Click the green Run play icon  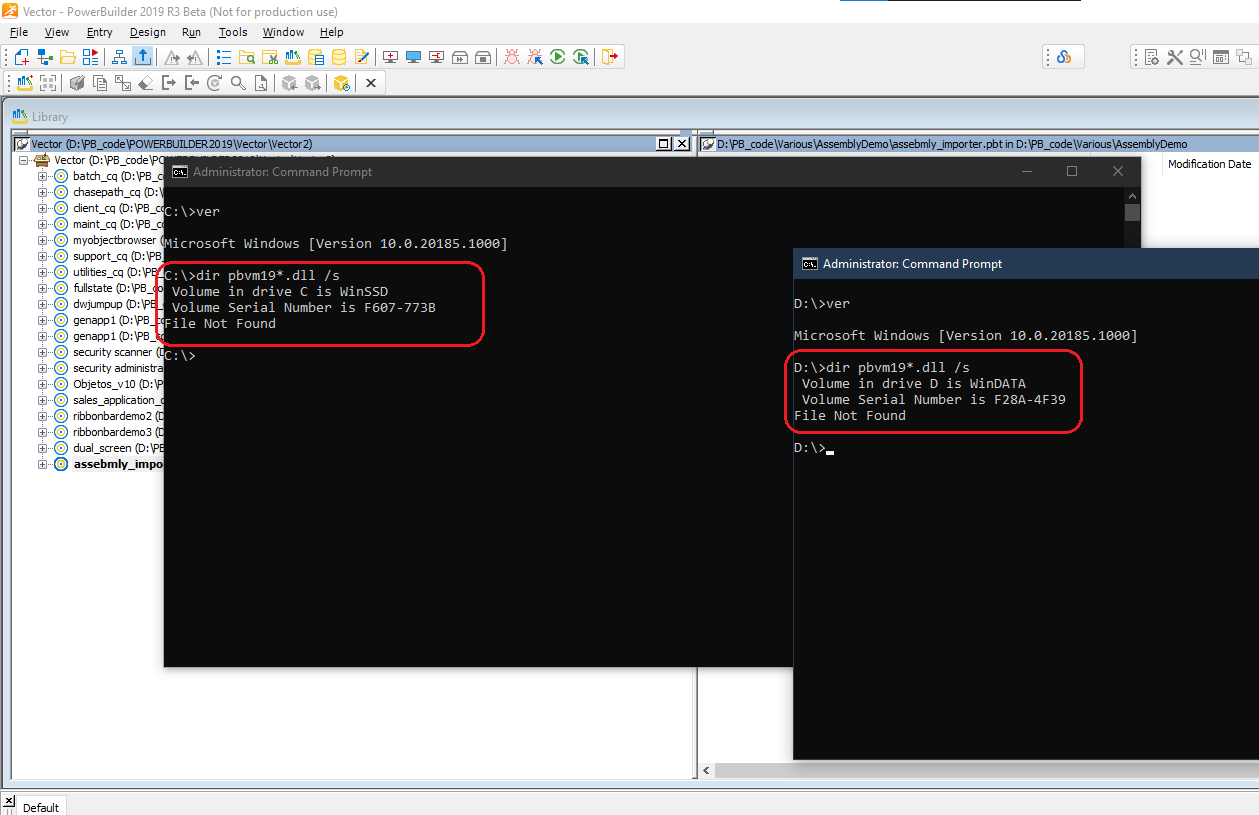pyautogui.click(x=558, y=57)
